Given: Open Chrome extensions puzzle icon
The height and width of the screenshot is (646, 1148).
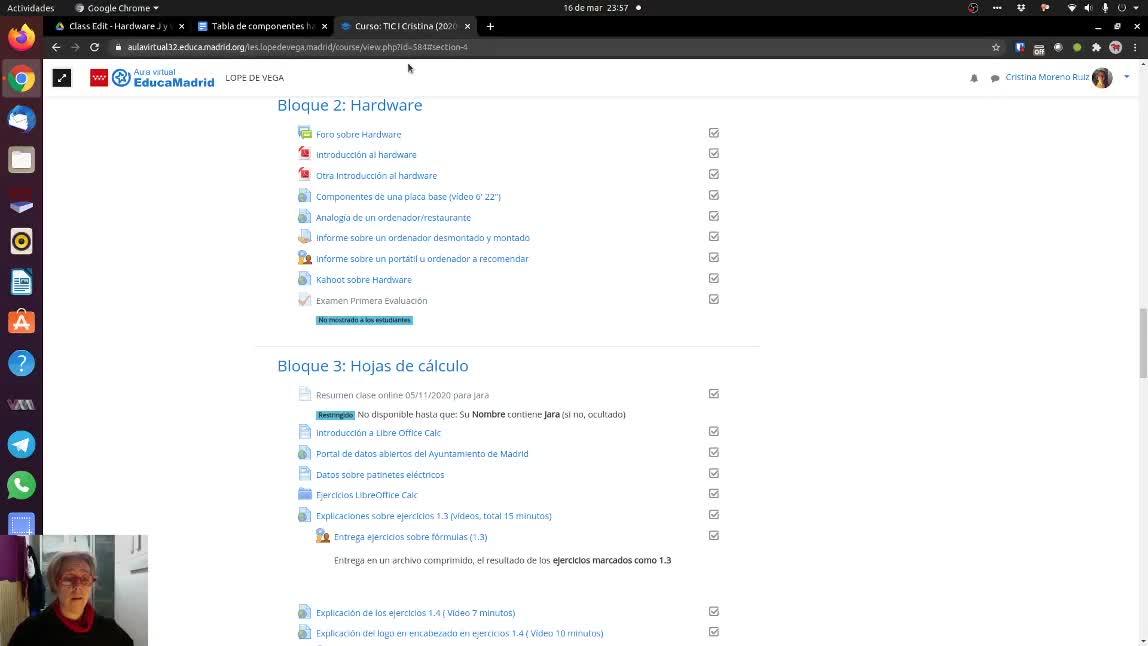Looking at the screenshot, I should click(x=1096, y=47).
